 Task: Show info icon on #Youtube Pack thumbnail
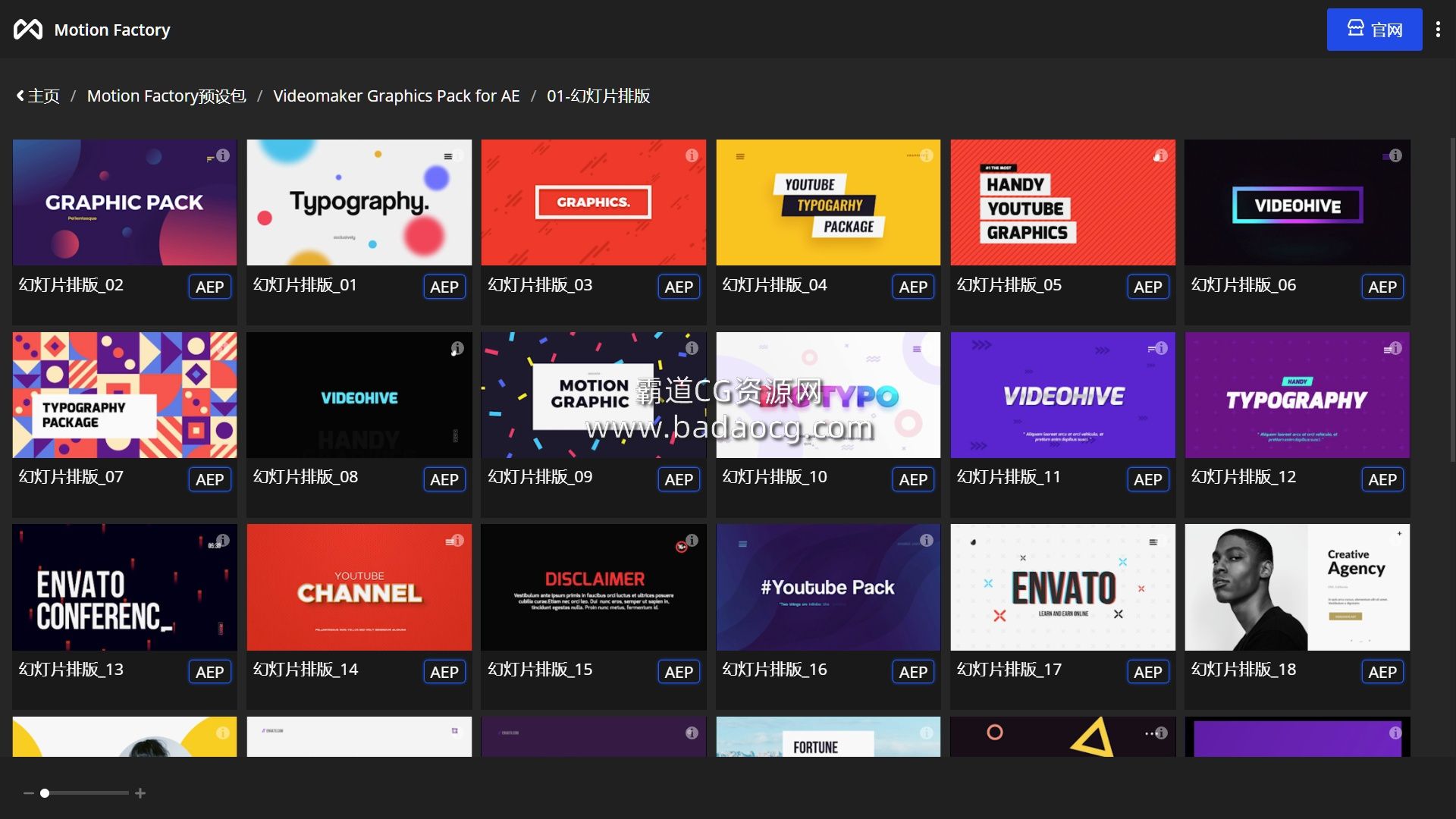point(927,540)
